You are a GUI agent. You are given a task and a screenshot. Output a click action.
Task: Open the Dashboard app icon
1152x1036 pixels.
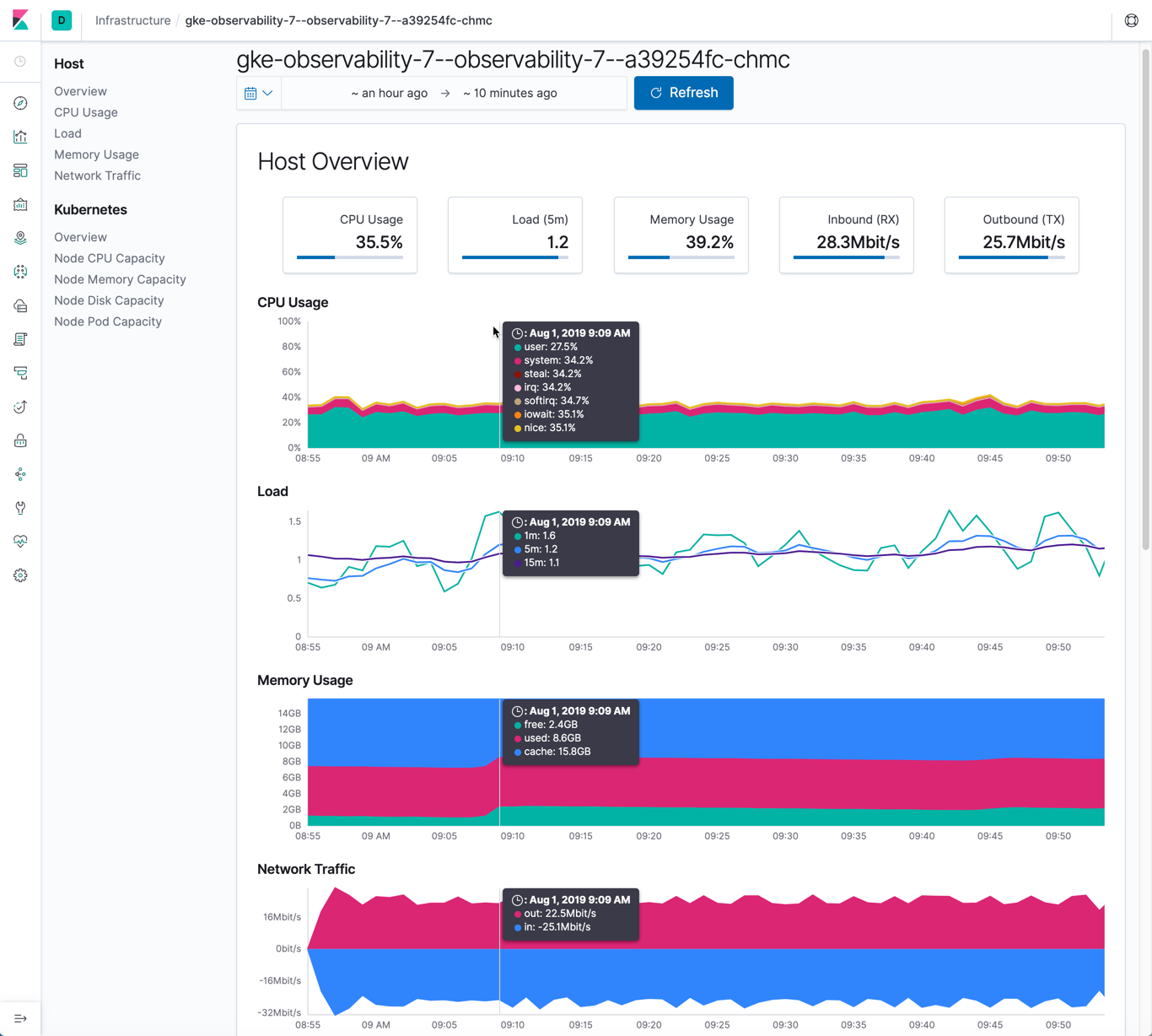coord(20,170)
